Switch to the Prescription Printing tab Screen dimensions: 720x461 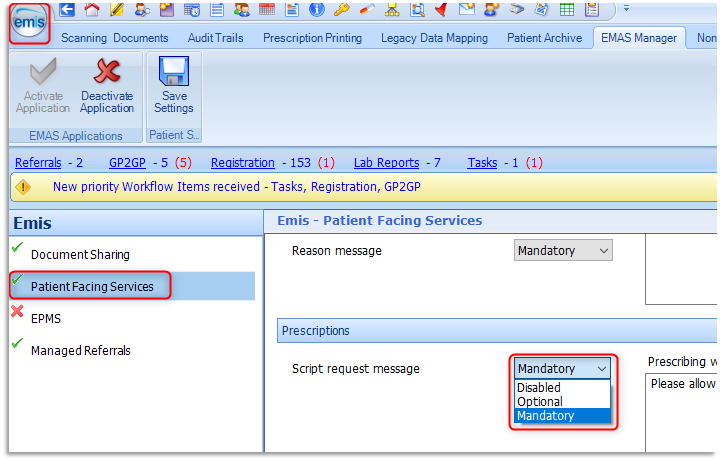click(x=312, y=38)
